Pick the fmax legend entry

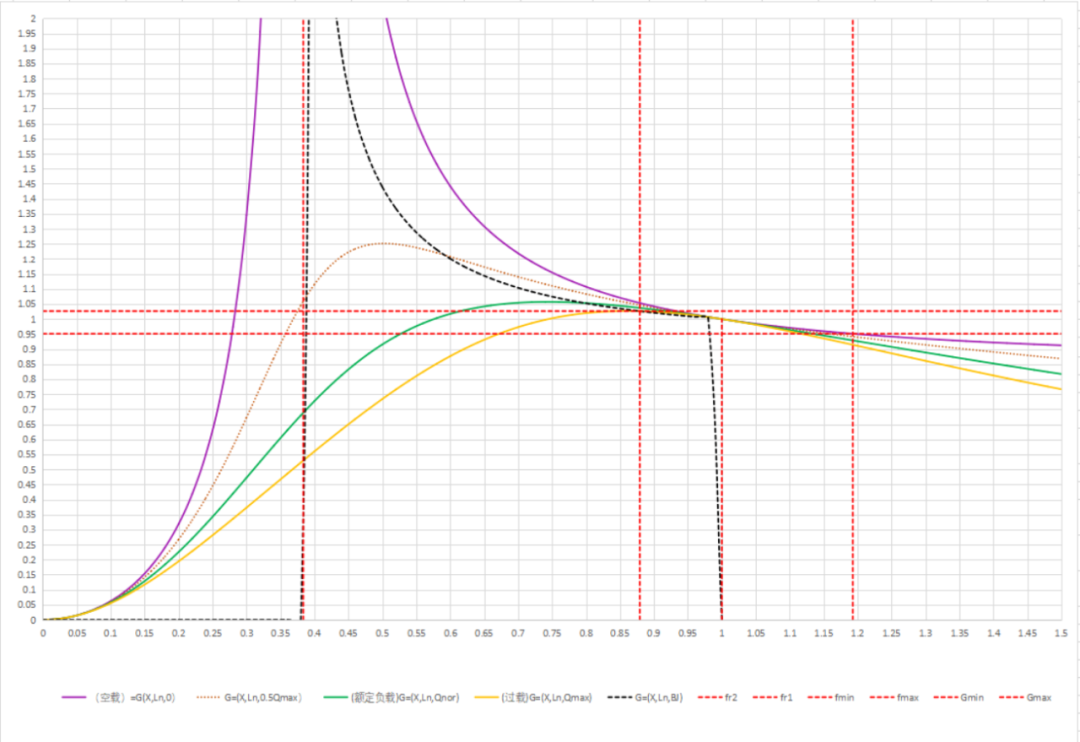(894, 698)
